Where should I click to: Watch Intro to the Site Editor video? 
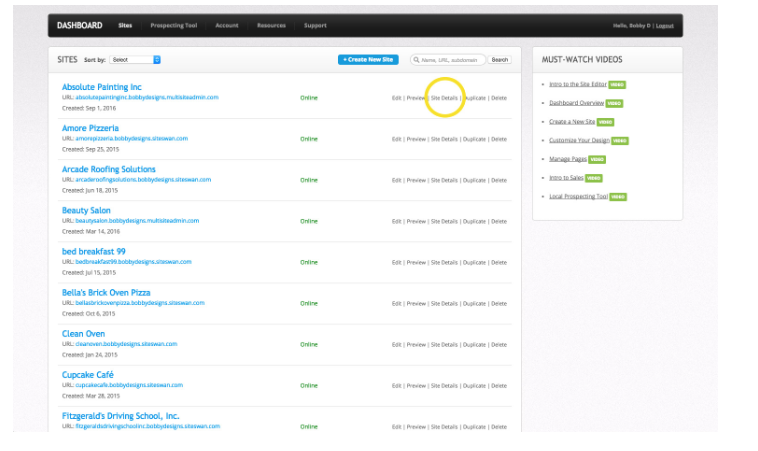click(578, 84)
